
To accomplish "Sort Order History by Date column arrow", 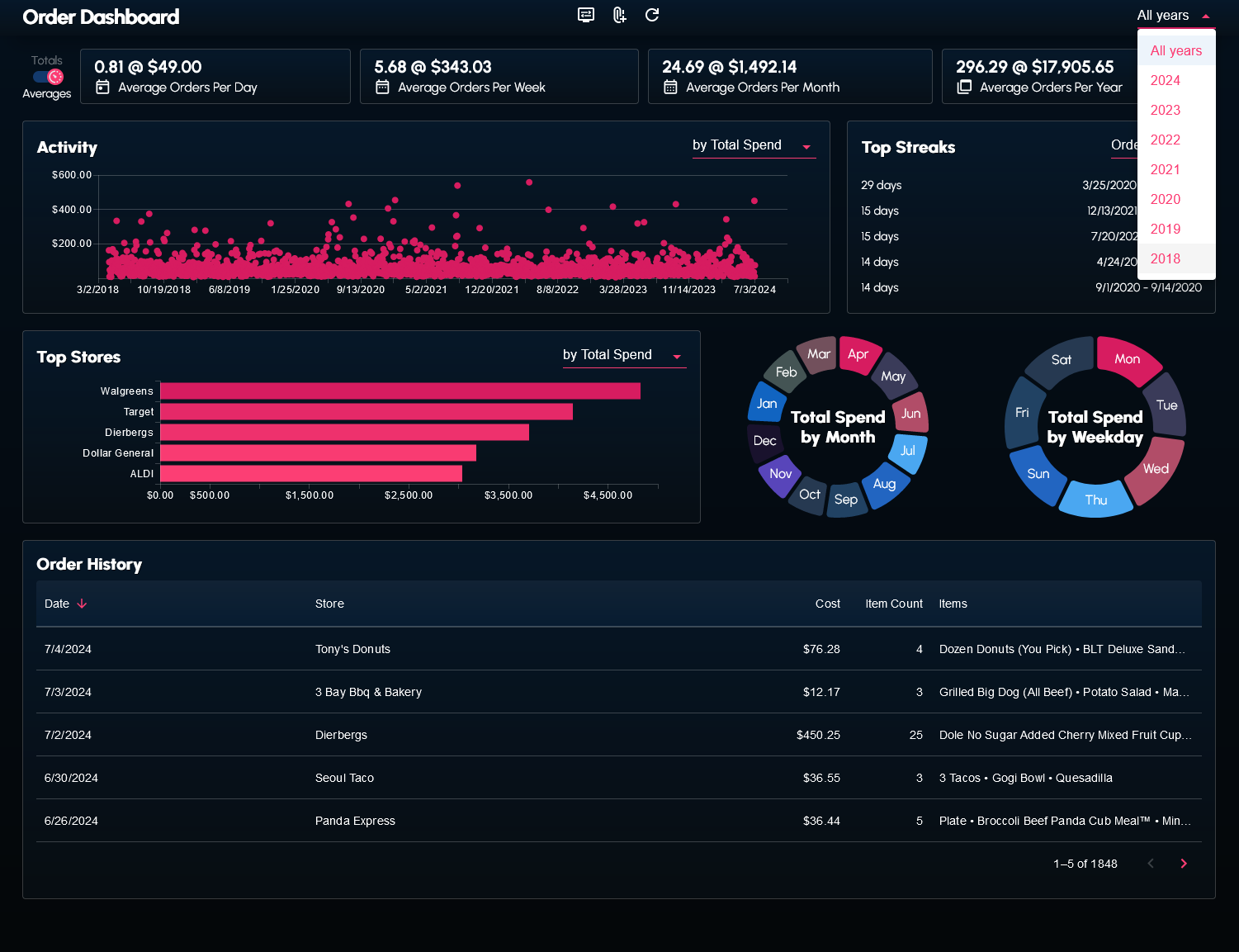I will [x=82, y=604].
